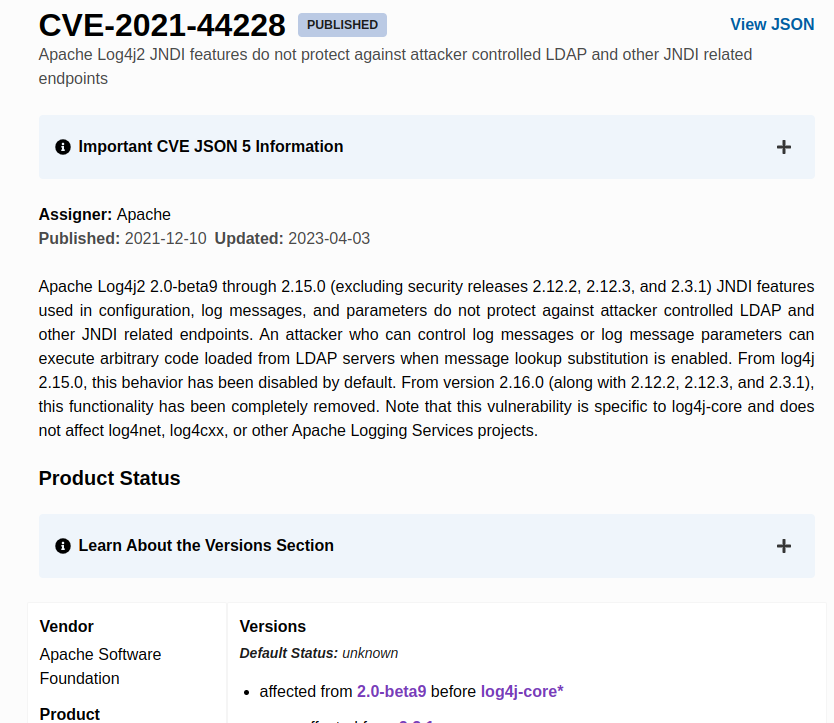Click the Versions column header
The image size is (834, 723).
coord(272,626)
